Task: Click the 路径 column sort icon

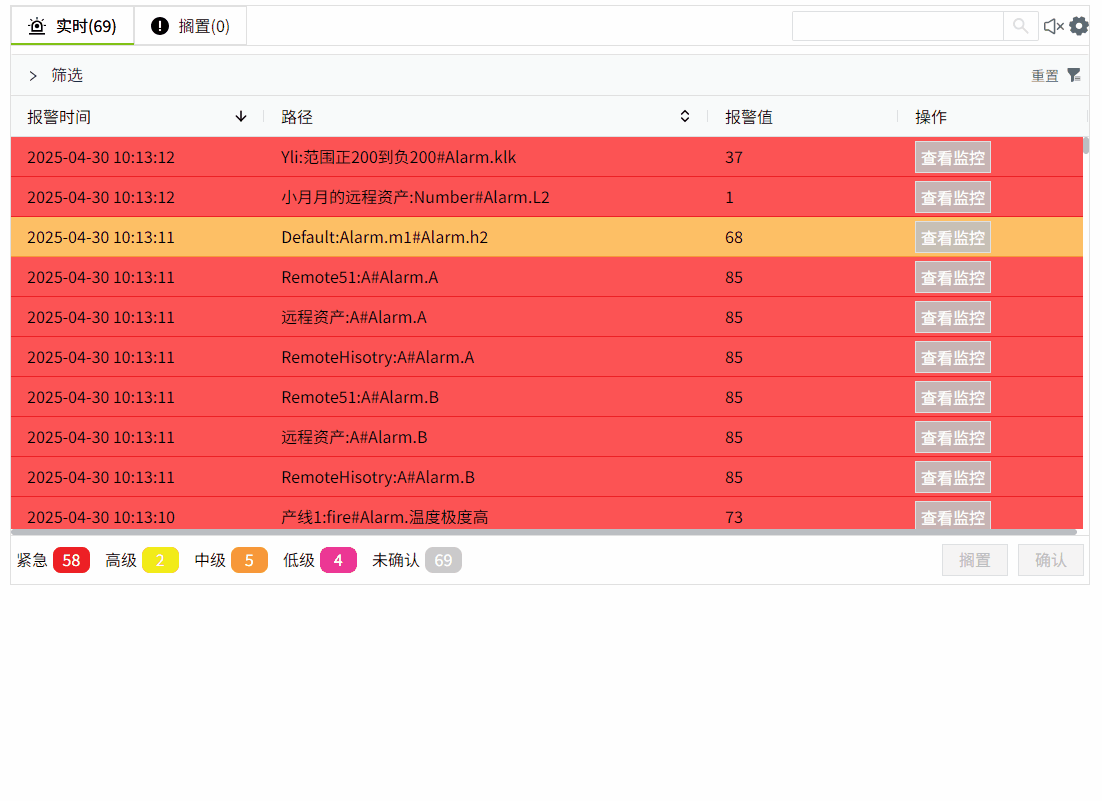Action: [x=685, y=117]
